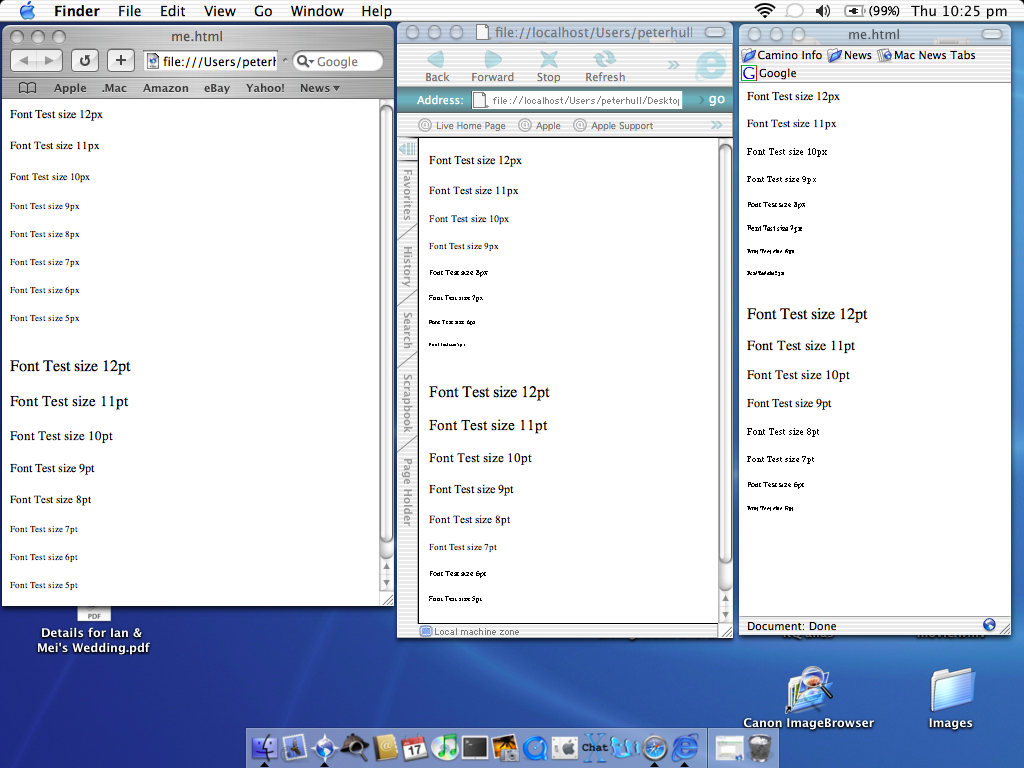Screen dimensions: 1024x768
Task: Collapse the Explorer bar side panel
Action: click(407, 149)
